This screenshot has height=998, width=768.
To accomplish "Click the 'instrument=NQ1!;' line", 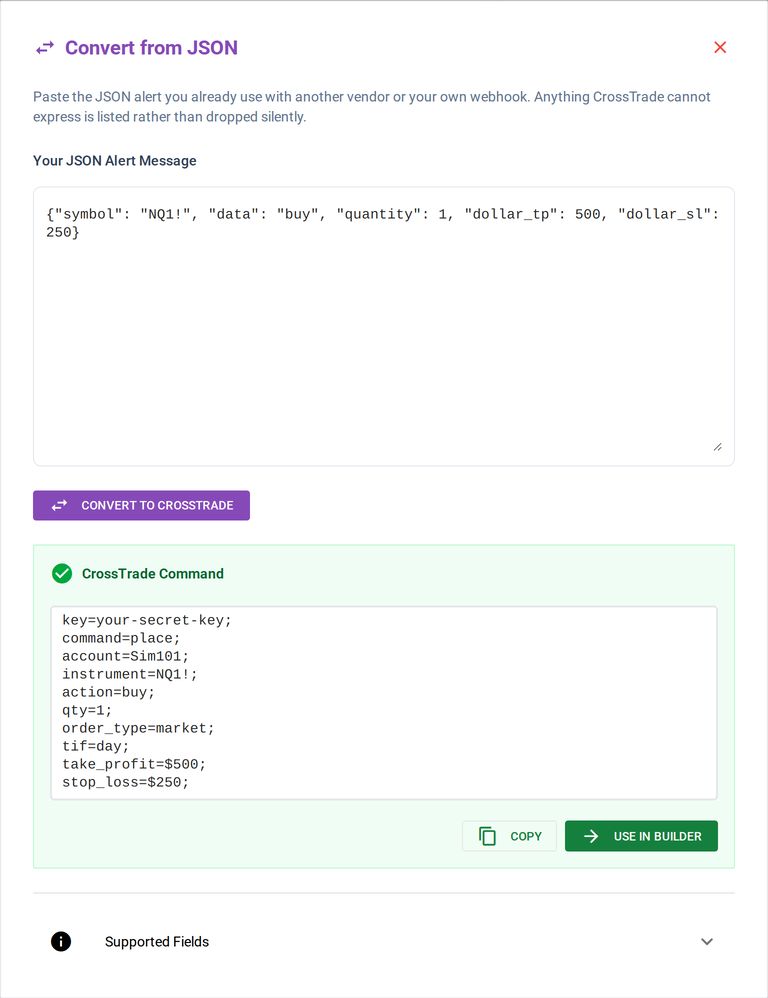I will pos(130,674).
